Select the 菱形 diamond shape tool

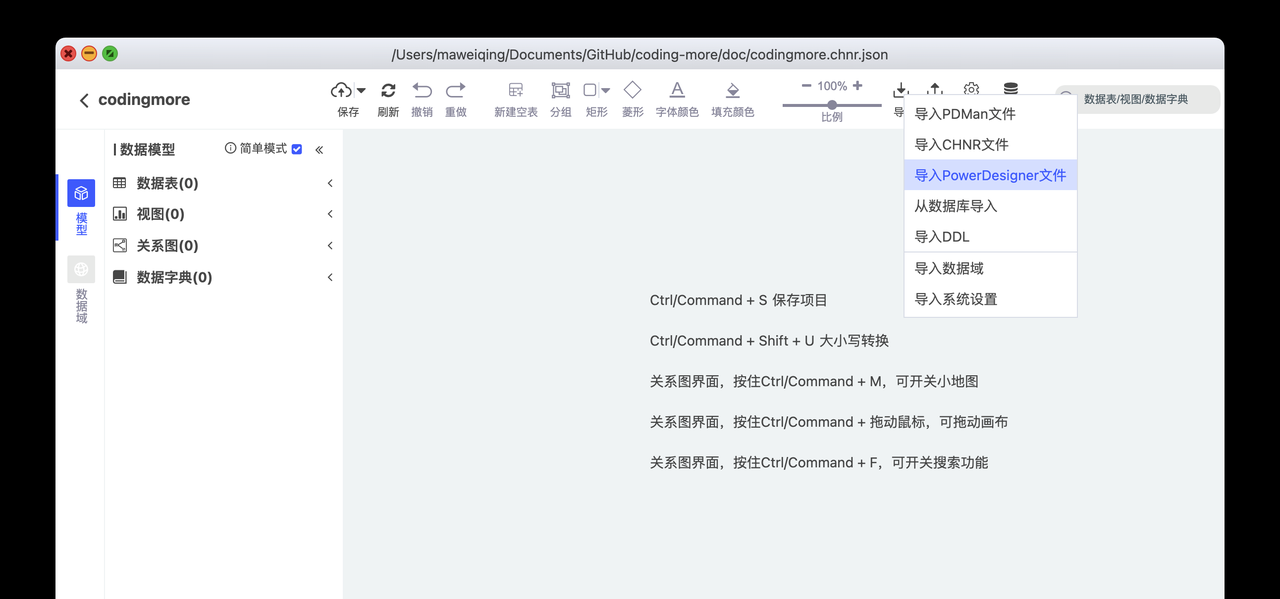(x=632, y=90)
